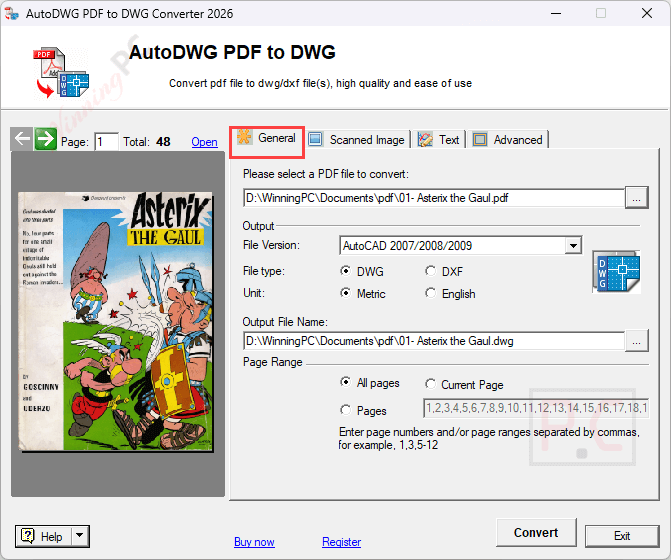Image resolution: width=671 pixels, height=560 pixels.
Task: Click the Open link
Action: pyautogui.click(x=205, y=142)
